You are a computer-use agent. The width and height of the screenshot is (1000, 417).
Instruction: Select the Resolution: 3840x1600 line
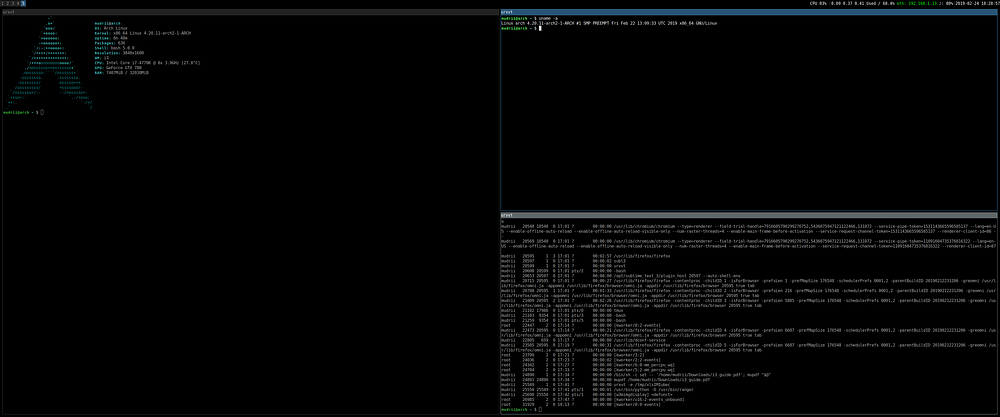(119, 52)
